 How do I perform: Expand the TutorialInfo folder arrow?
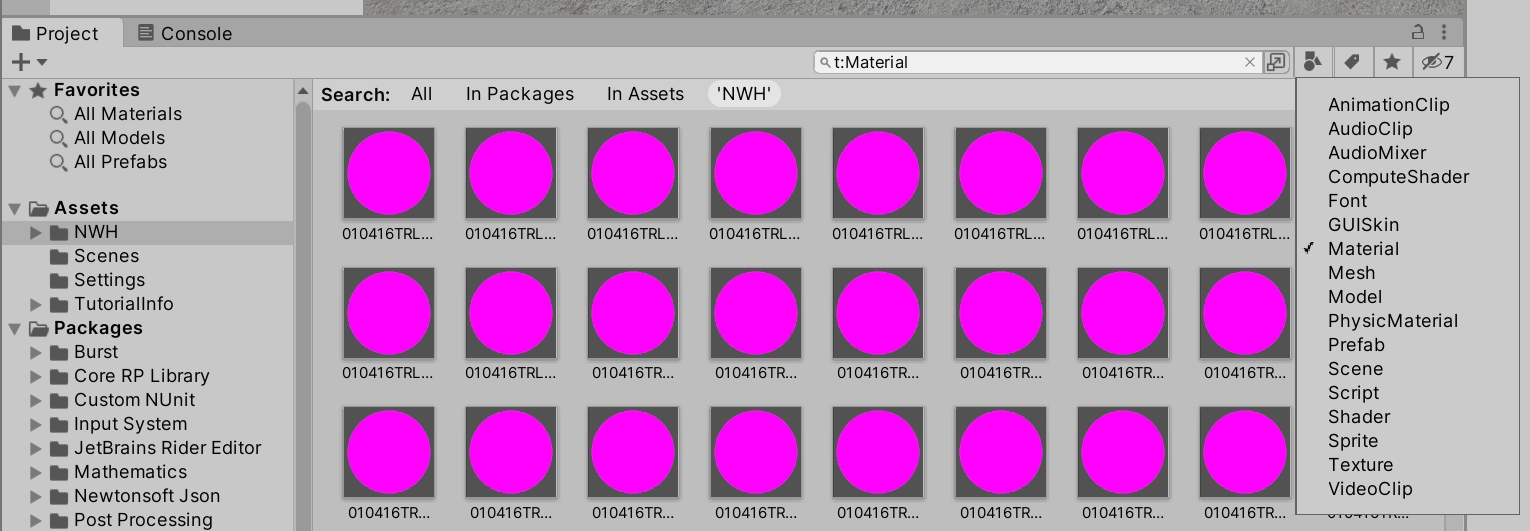pyautogui.click(x=36, y=304)
